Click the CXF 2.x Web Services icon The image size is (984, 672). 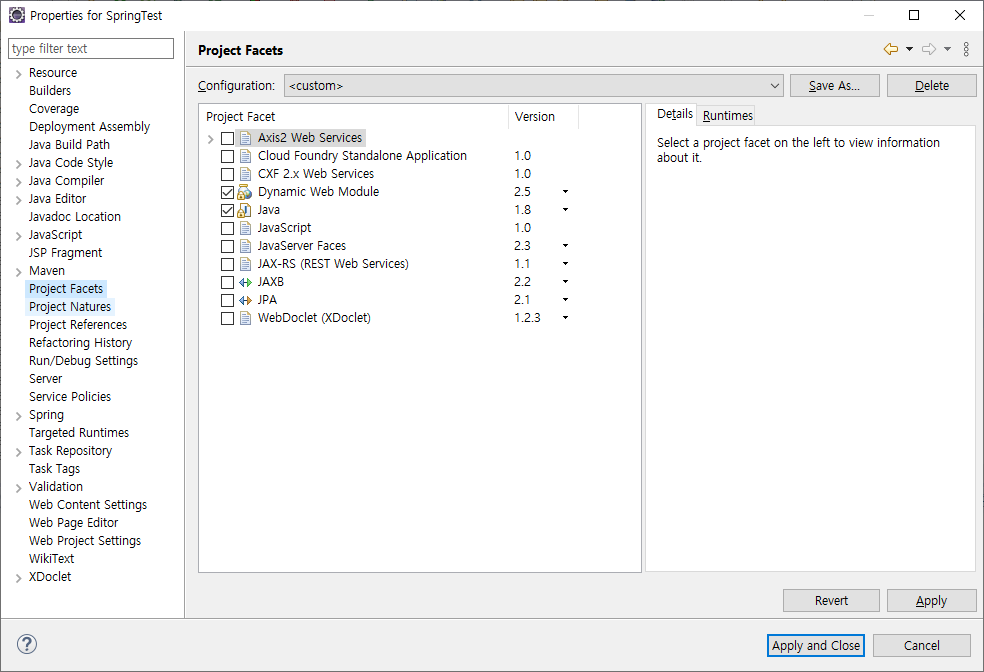pyautogui.click(x=245, y=174)
